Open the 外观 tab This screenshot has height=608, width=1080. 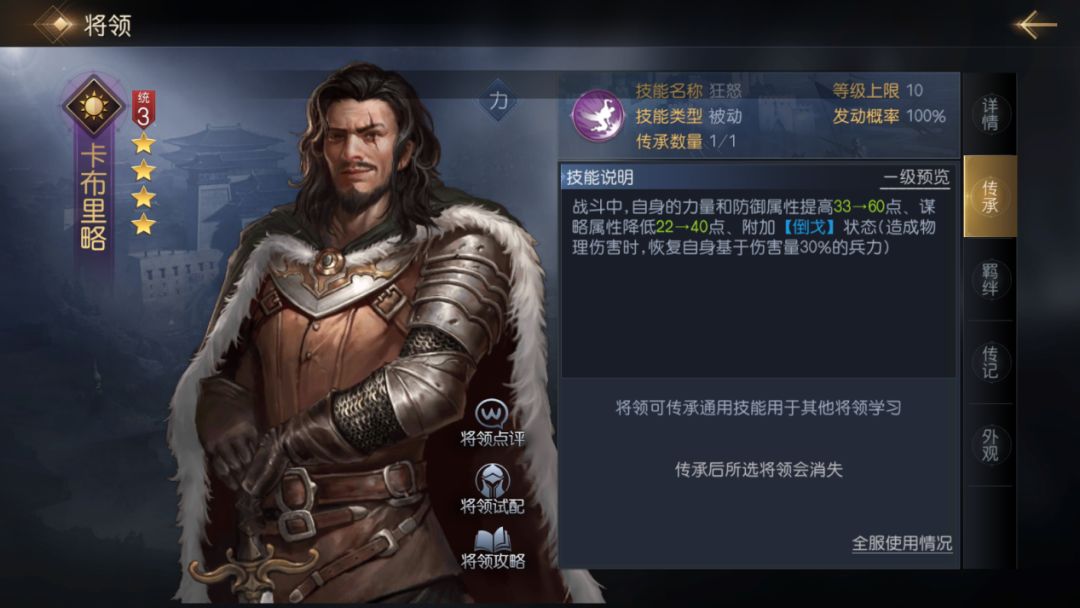point(990,445)
